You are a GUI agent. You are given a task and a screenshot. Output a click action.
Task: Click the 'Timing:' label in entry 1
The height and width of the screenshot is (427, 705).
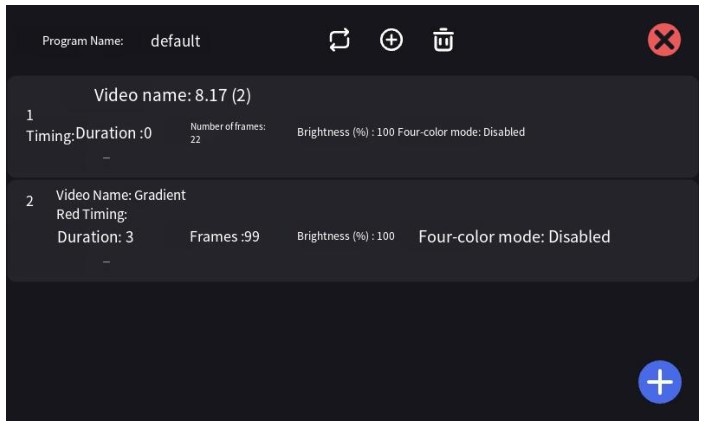point(50,136)
